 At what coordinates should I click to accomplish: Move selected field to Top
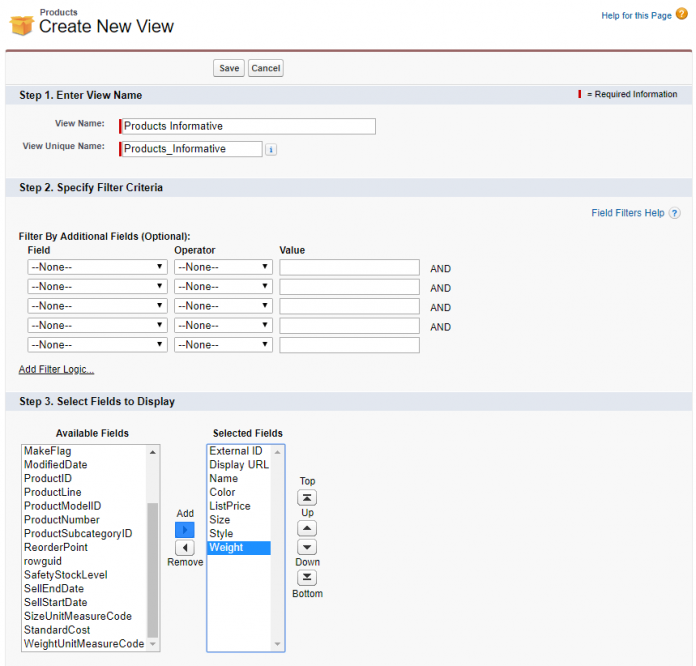click(x=308, y=497)
